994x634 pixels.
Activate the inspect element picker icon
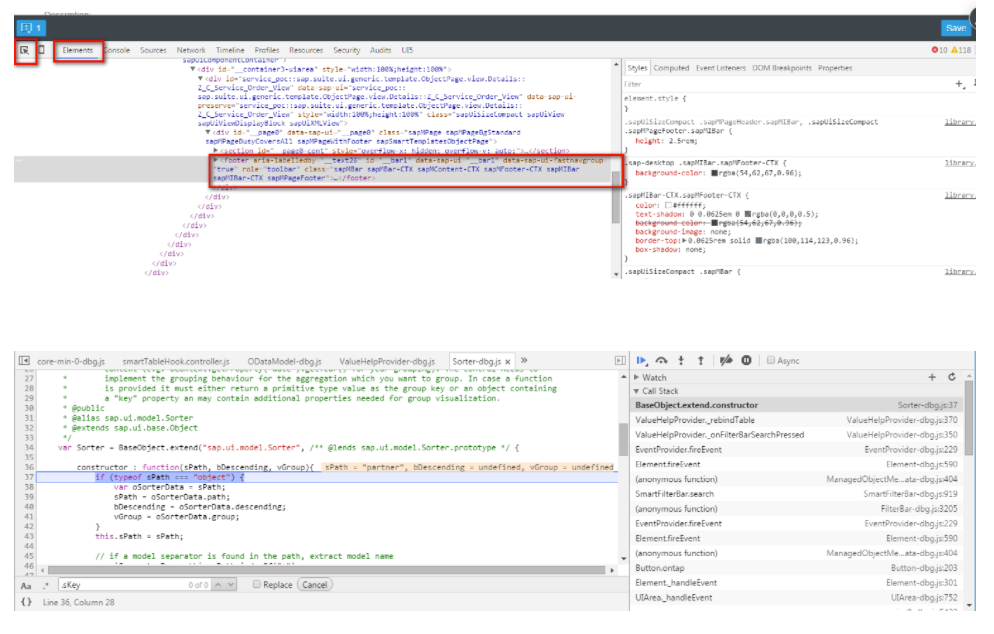(24, 50)
